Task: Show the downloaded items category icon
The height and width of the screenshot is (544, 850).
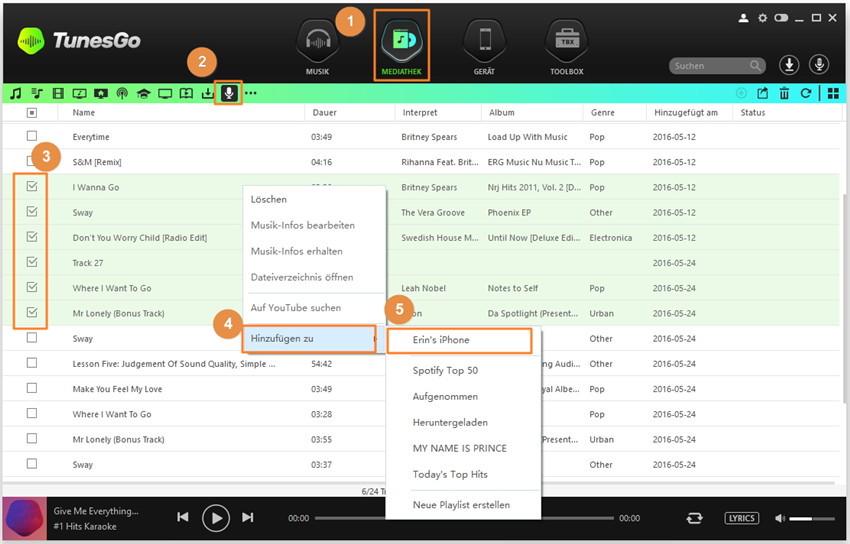Action: tap(207, 93)
